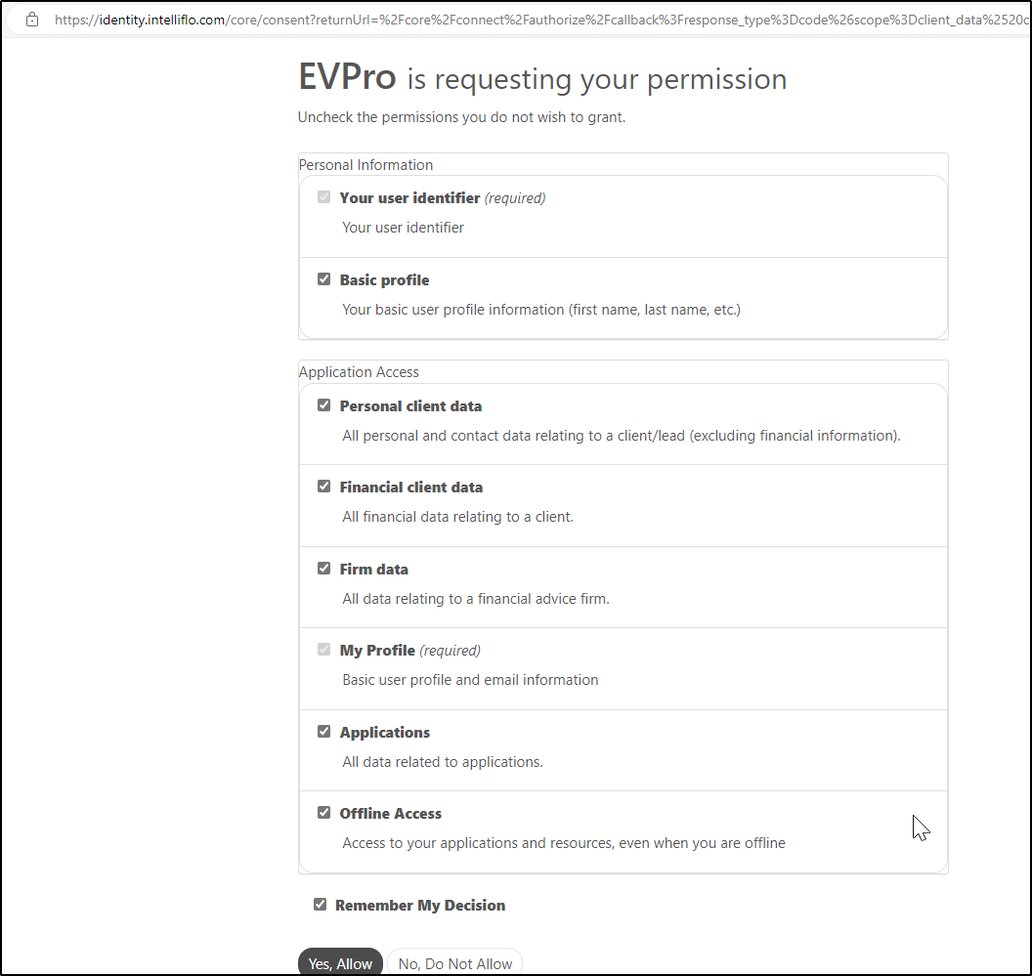The image size is (1032, 976).
Task: Uncheck the Applications permission checkbox
Action: 324,731
